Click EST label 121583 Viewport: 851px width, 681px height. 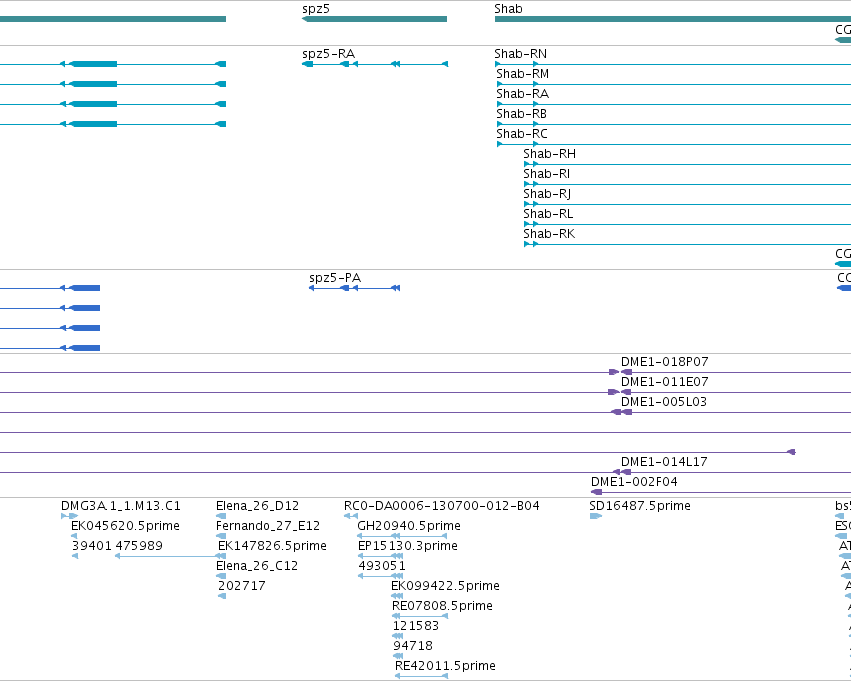pyautogui.click(x=416, y=626)
